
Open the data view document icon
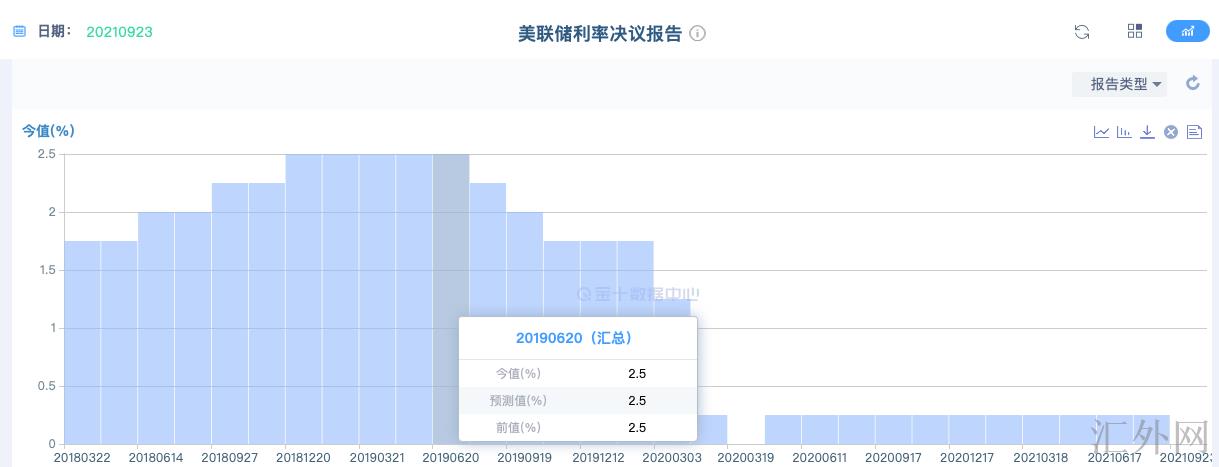coord(1194,132)
